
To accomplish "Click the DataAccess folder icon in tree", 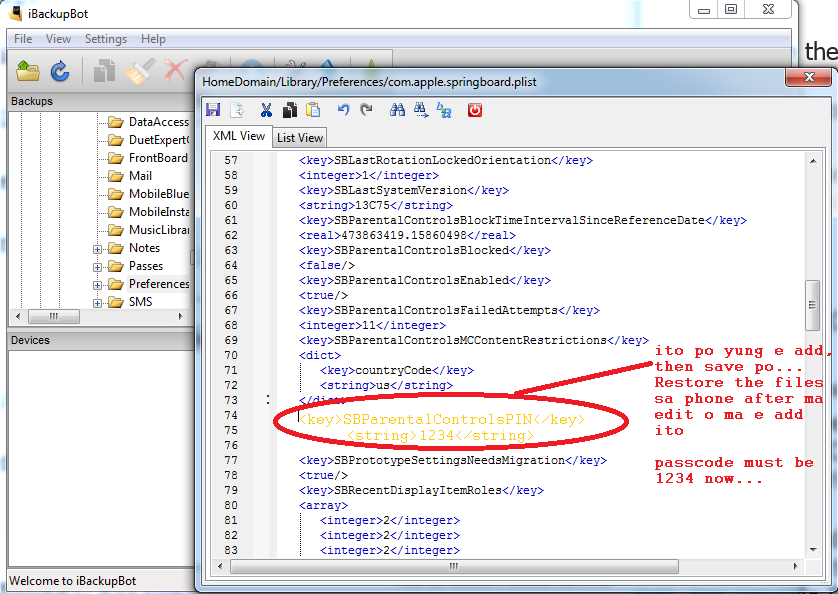I will [x=115, y=122].
